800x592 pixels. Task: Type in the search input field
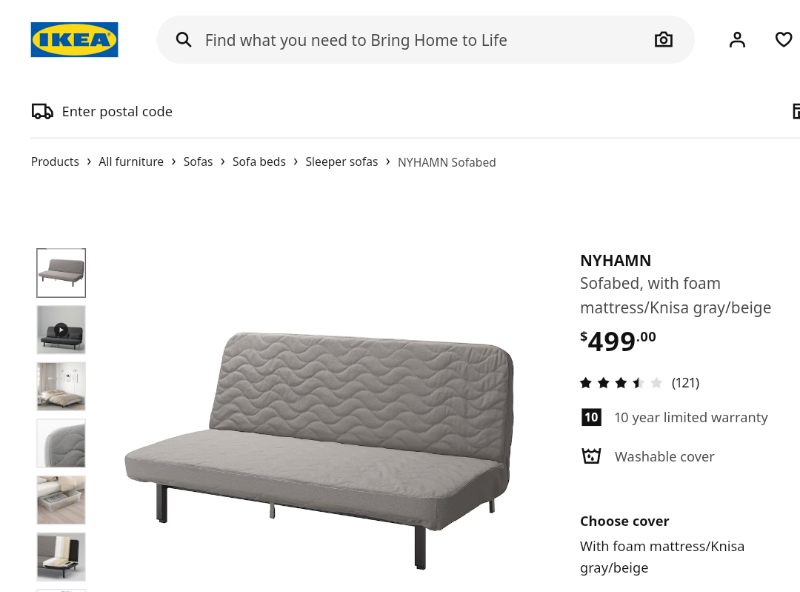point(400,40)
